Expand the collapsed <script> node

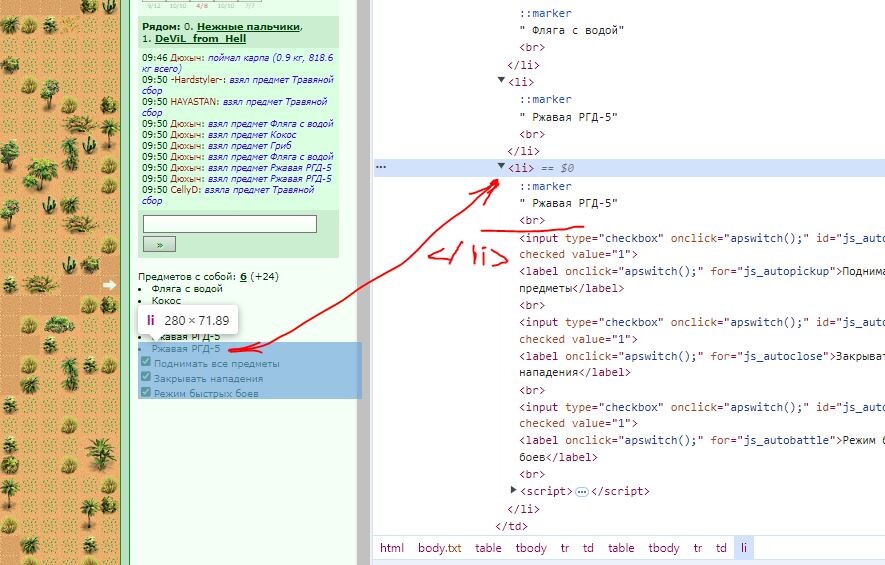pos(513,490)
